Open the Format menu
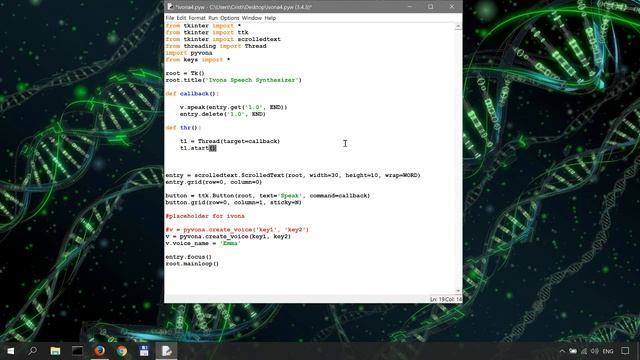 pyautogui.click(x=197, y=18)
